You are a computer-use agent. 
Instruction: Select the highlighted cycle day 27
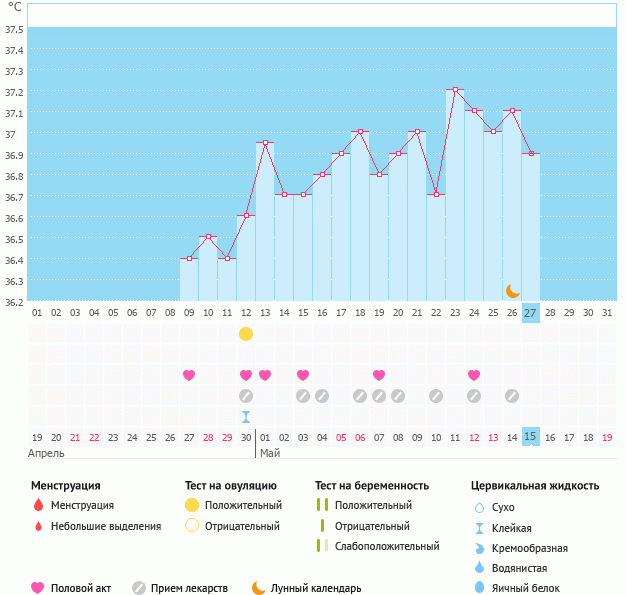530,313
